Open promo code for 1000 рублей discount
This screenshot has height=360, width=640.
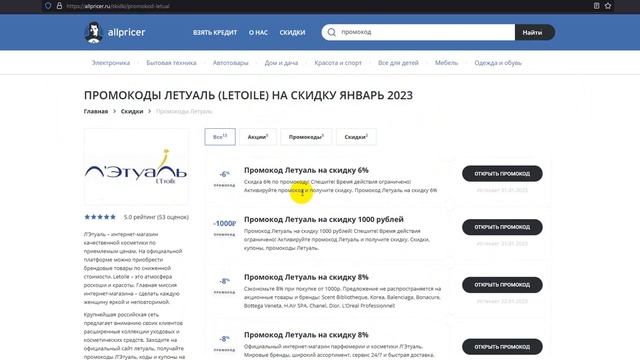[502, 227]
